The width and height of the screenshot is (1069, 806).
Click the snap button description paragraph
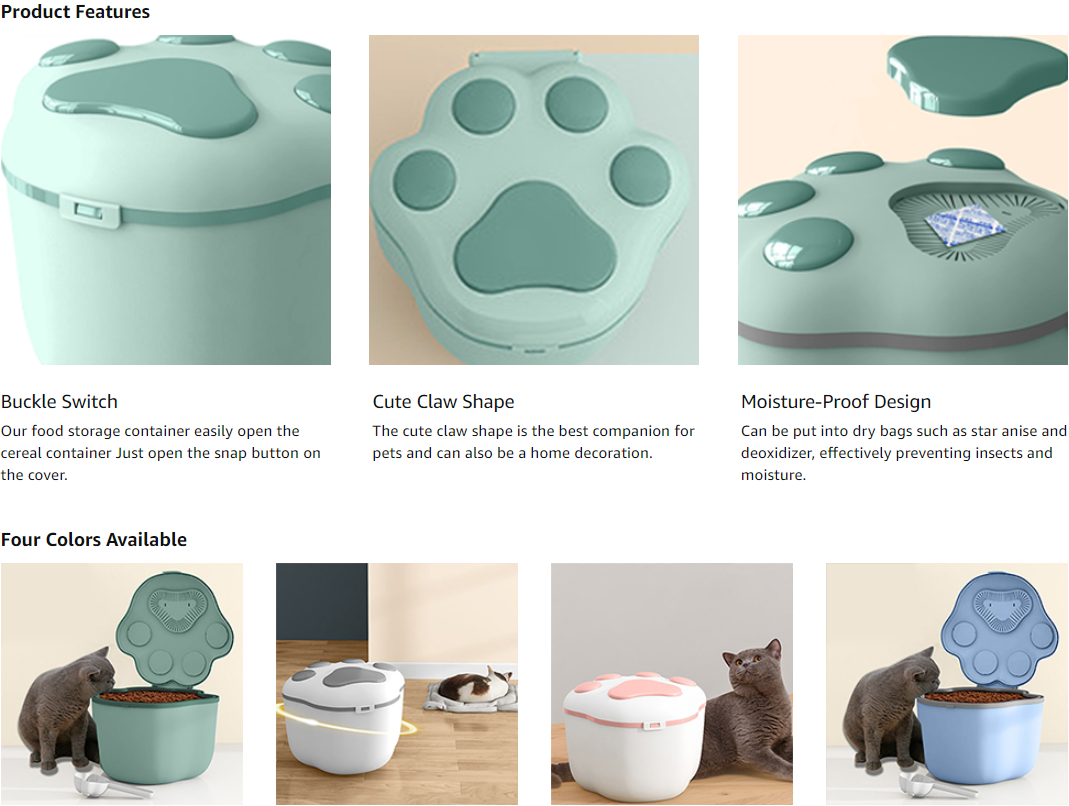point(161,453)
